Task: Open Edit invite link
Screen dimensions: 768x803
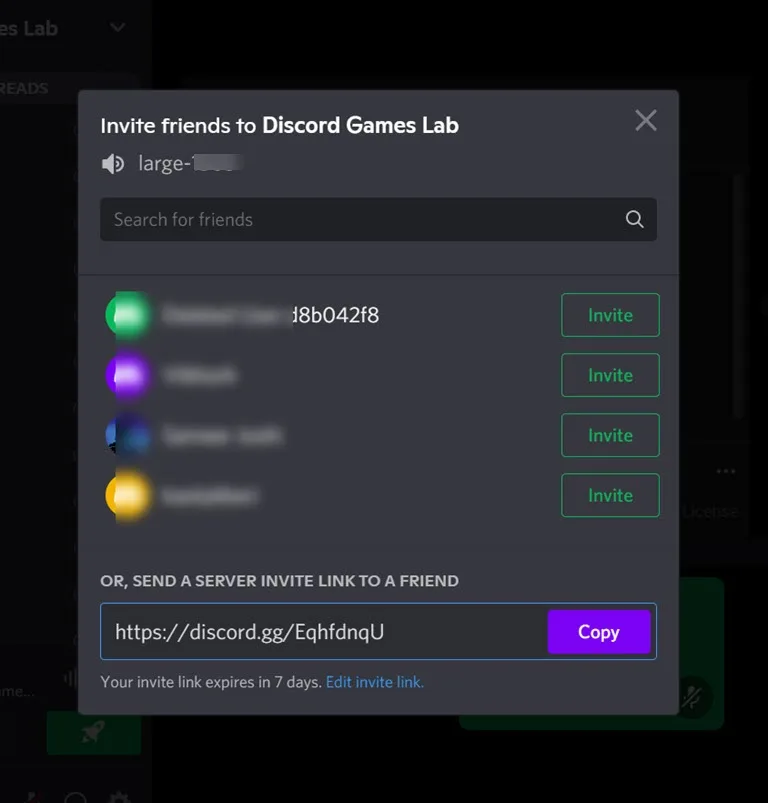Action: pos(375,682)
